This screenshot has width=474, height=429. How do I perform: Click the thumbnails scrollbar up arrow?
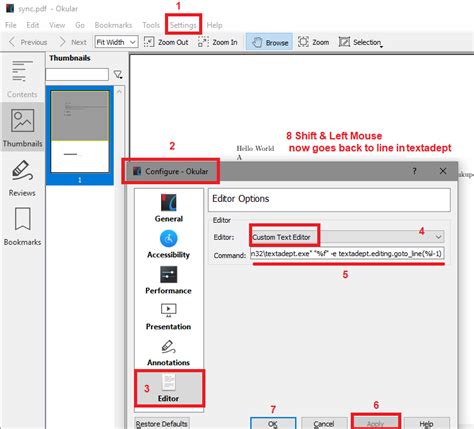coord(119,91)
